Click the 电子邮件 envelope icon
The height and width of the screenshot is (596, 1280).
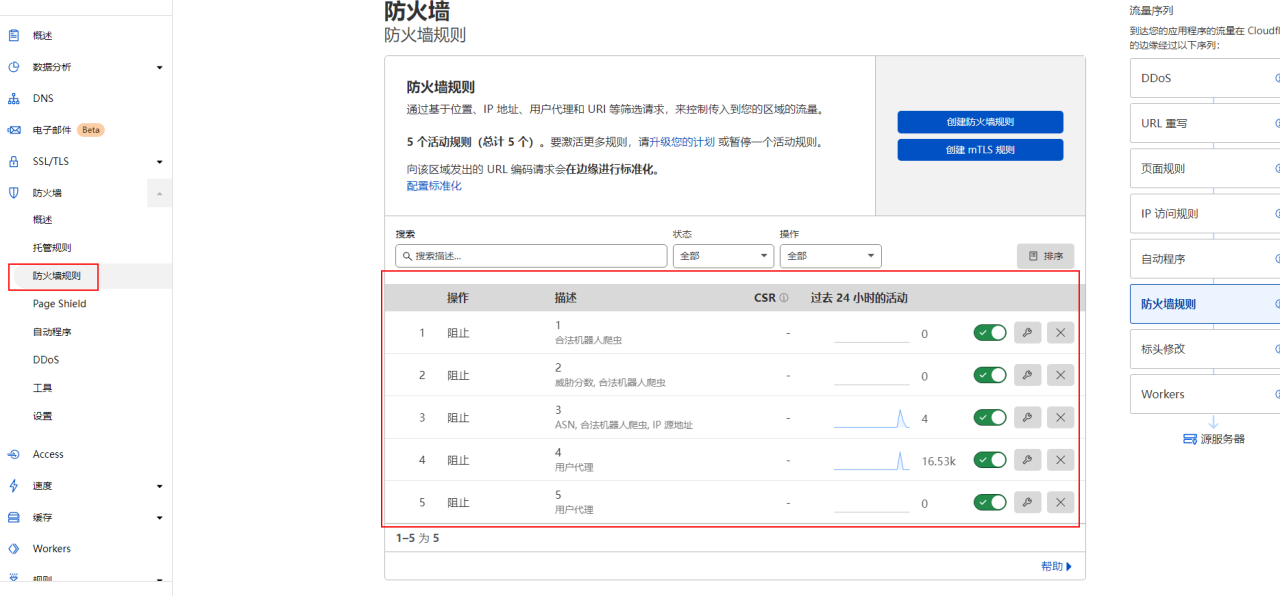pyautogui.click(x=14, y=130)
